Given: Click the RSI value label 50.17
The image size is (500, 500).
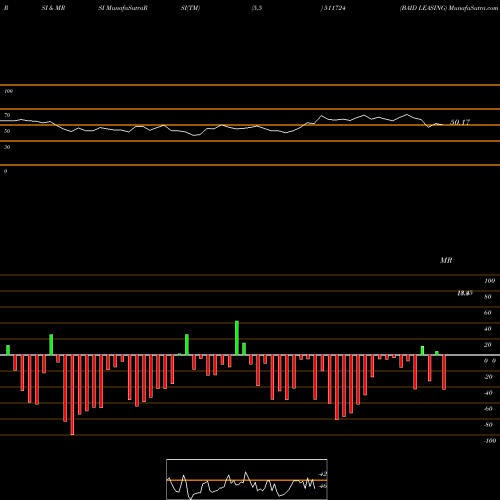Looking at the screenshot, I should click(x=460, y=122).
